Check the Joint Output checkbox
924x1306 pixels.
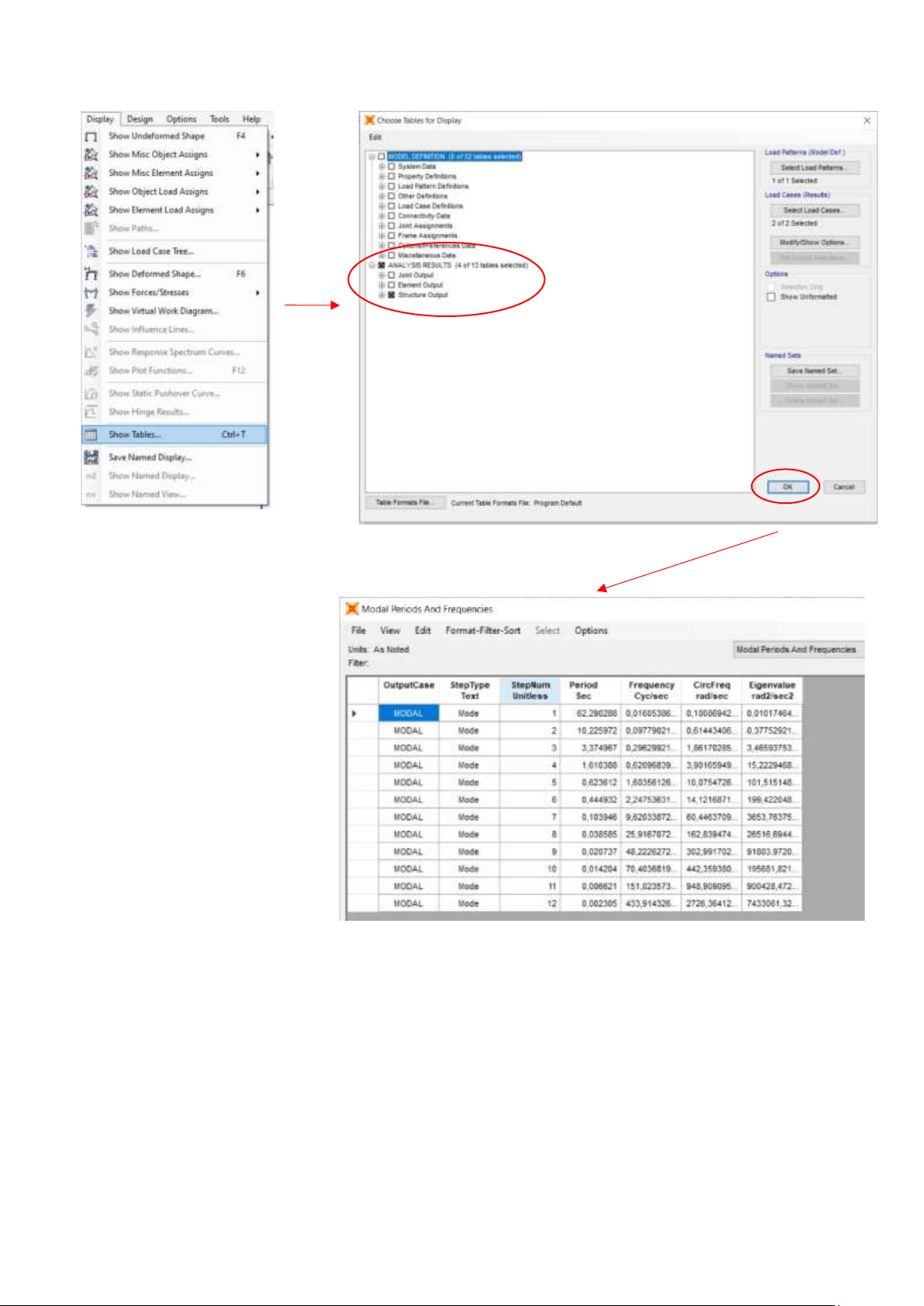391,275
